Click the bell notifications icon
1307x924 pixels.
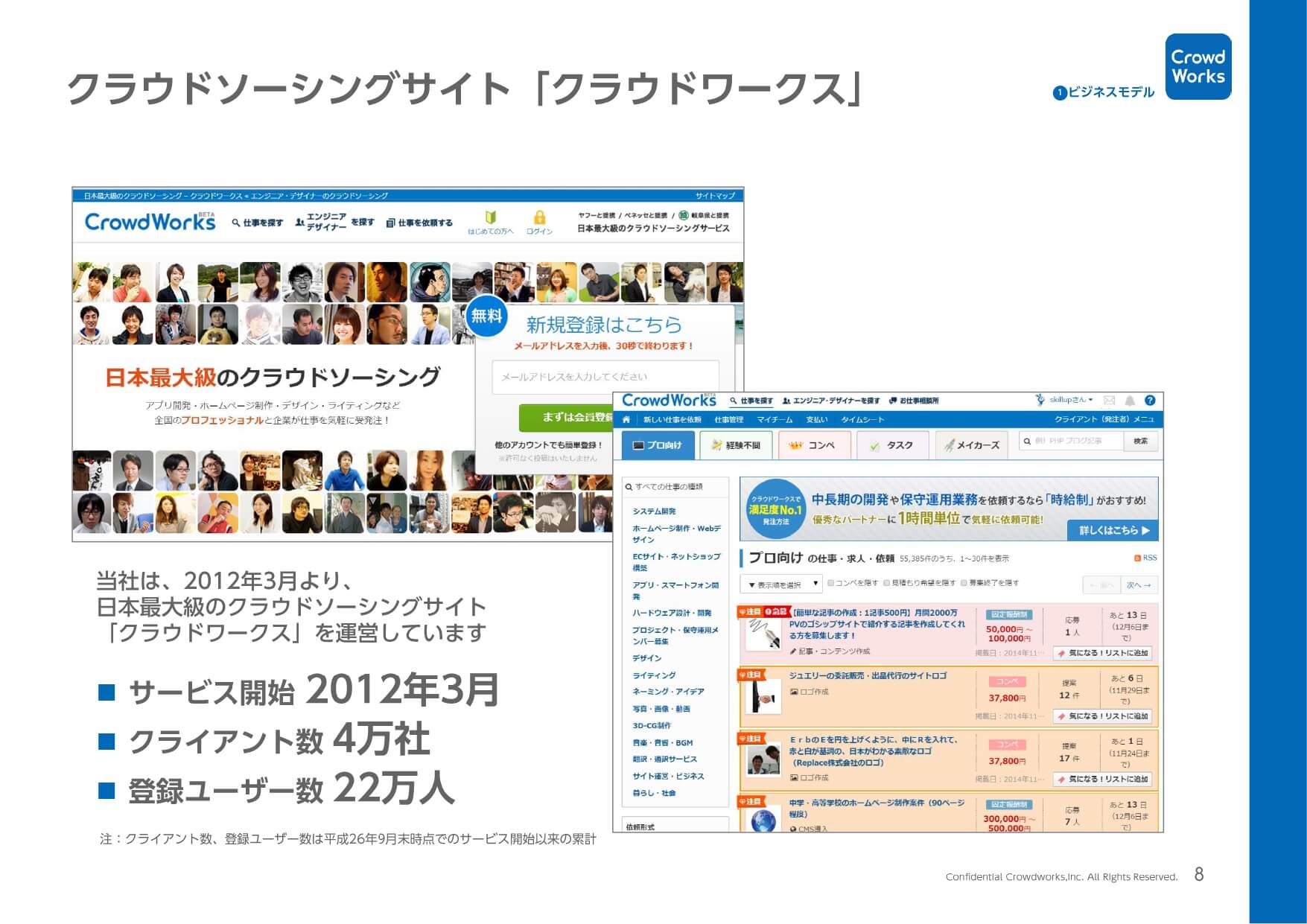[x=1129, y=401]
